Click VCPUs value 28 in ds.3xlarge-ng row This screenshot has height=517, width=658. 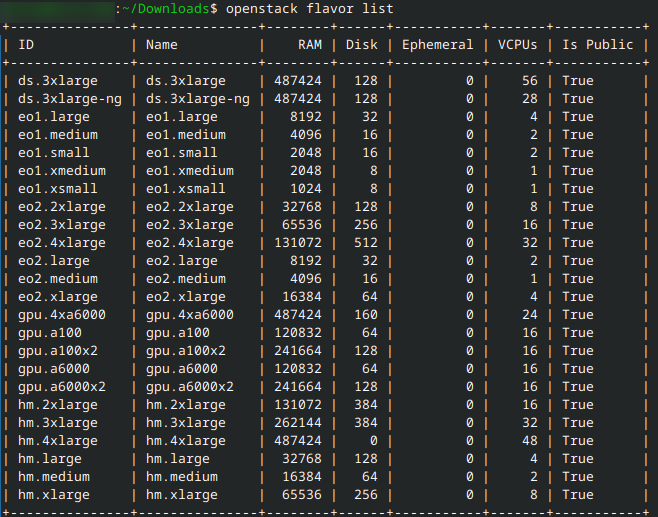click(x=530, y=99)
